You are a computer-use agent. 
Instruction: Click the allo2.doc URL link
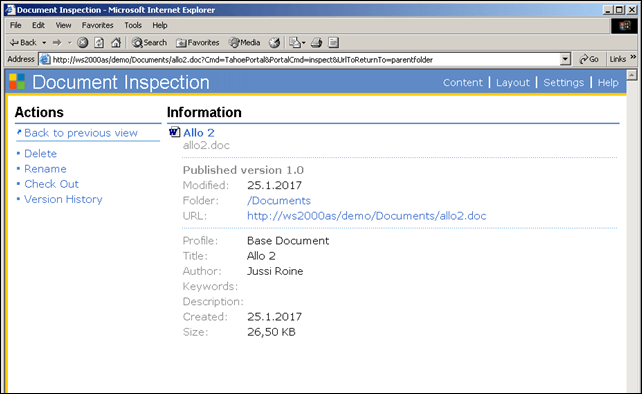click(x=367, y=216)
